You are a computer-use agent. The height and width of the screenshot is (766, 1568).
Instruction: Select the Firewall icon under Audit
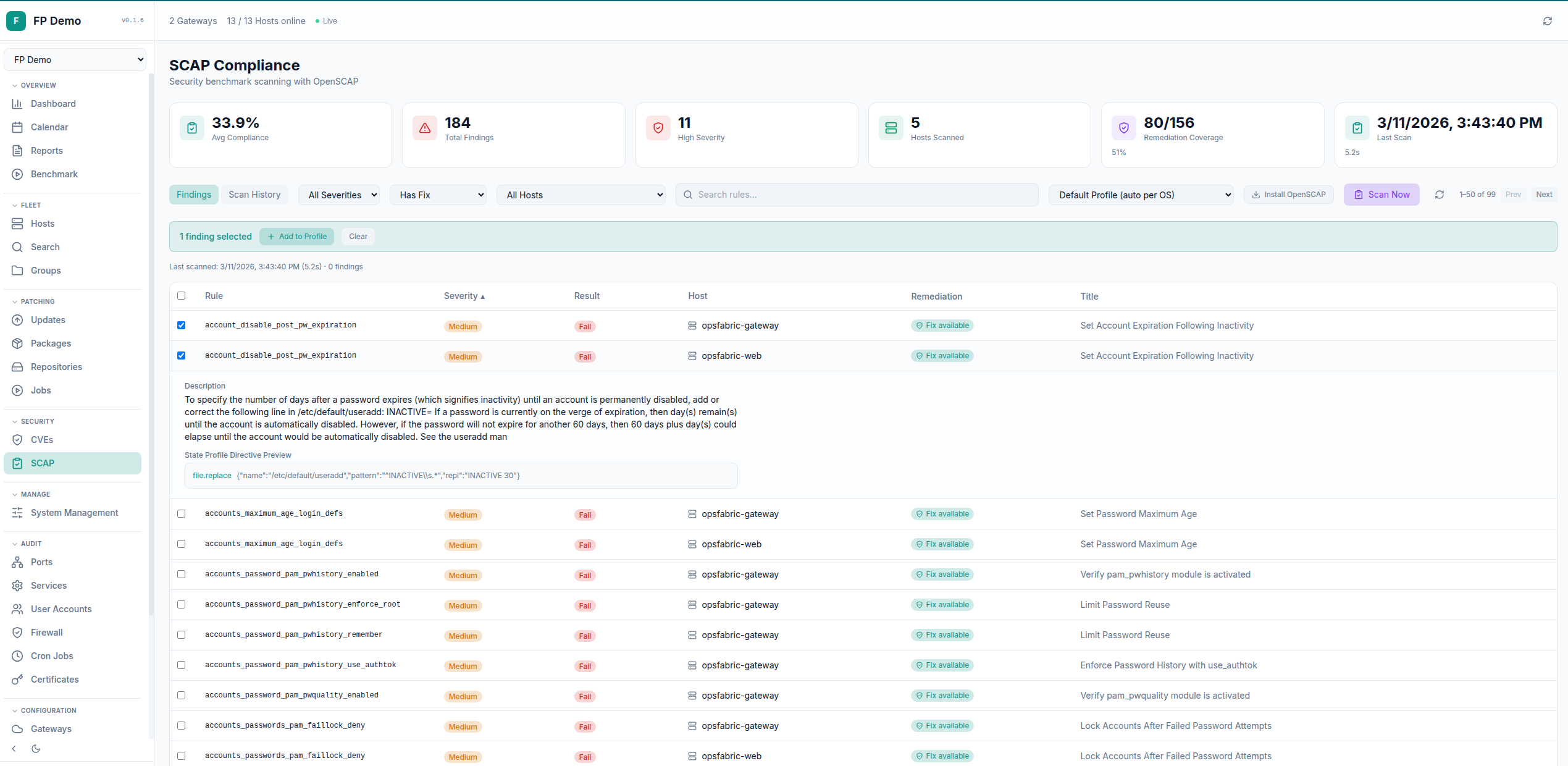(x=18, y=632)
